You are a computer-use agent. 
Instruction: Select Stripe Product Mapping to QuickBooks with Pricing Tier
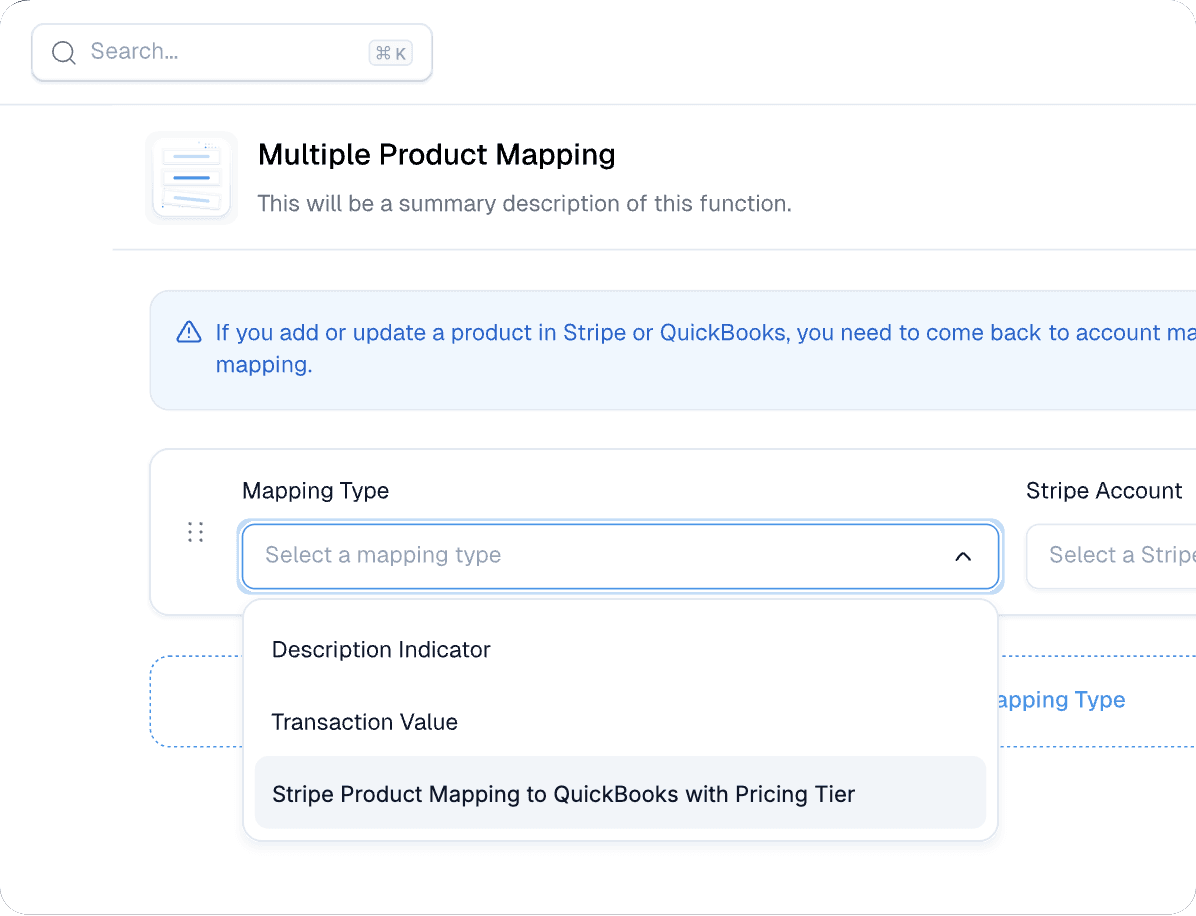point(620,793)
